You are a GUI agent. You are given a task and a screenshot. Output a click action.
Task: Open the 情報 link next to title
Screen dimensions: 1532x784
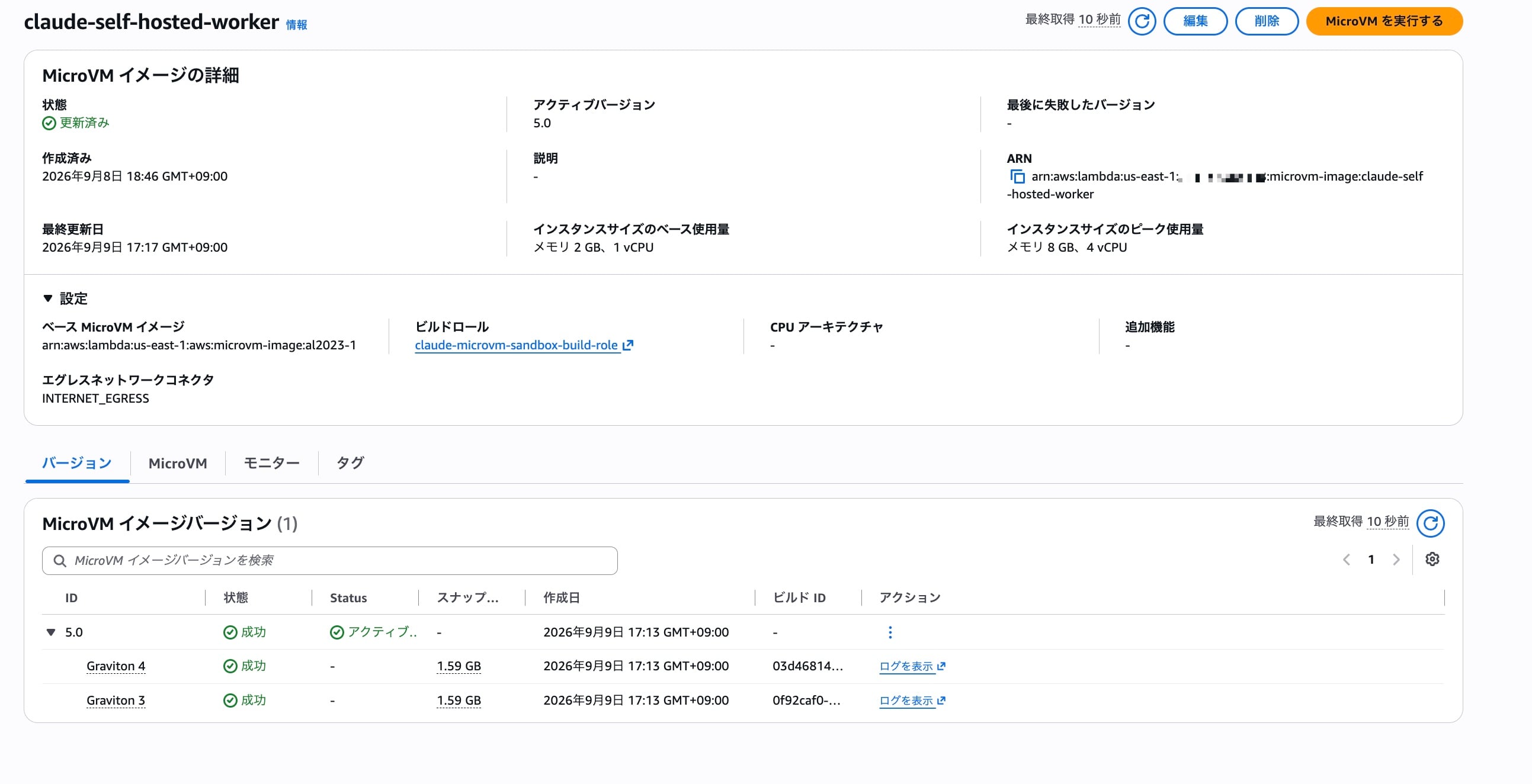(296, 24)
